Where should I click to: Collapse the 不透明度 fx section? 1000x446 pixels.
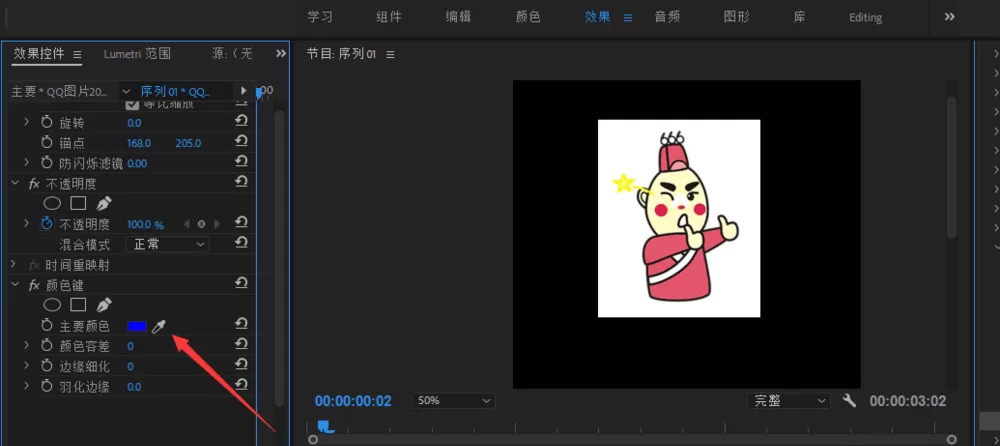[x=15, y=183]
